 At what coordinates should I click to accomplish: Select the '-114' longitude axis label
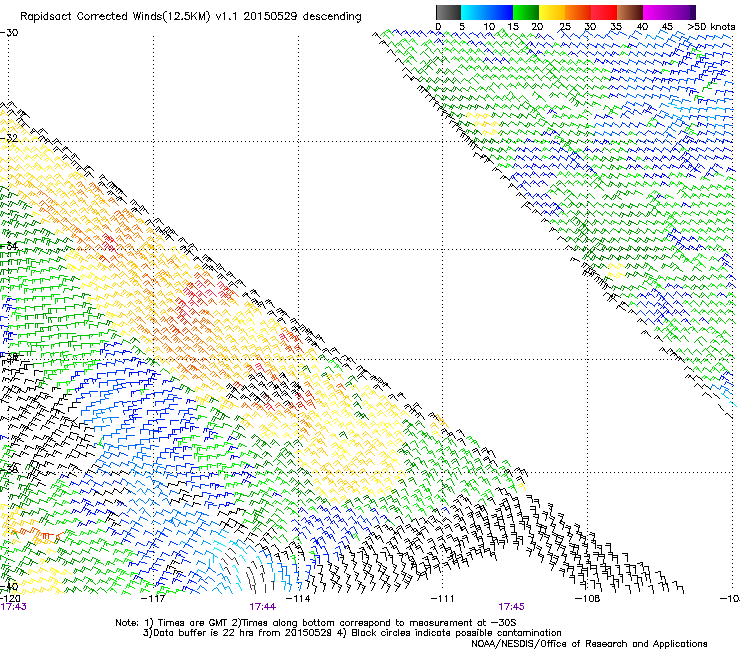[299, 599]
